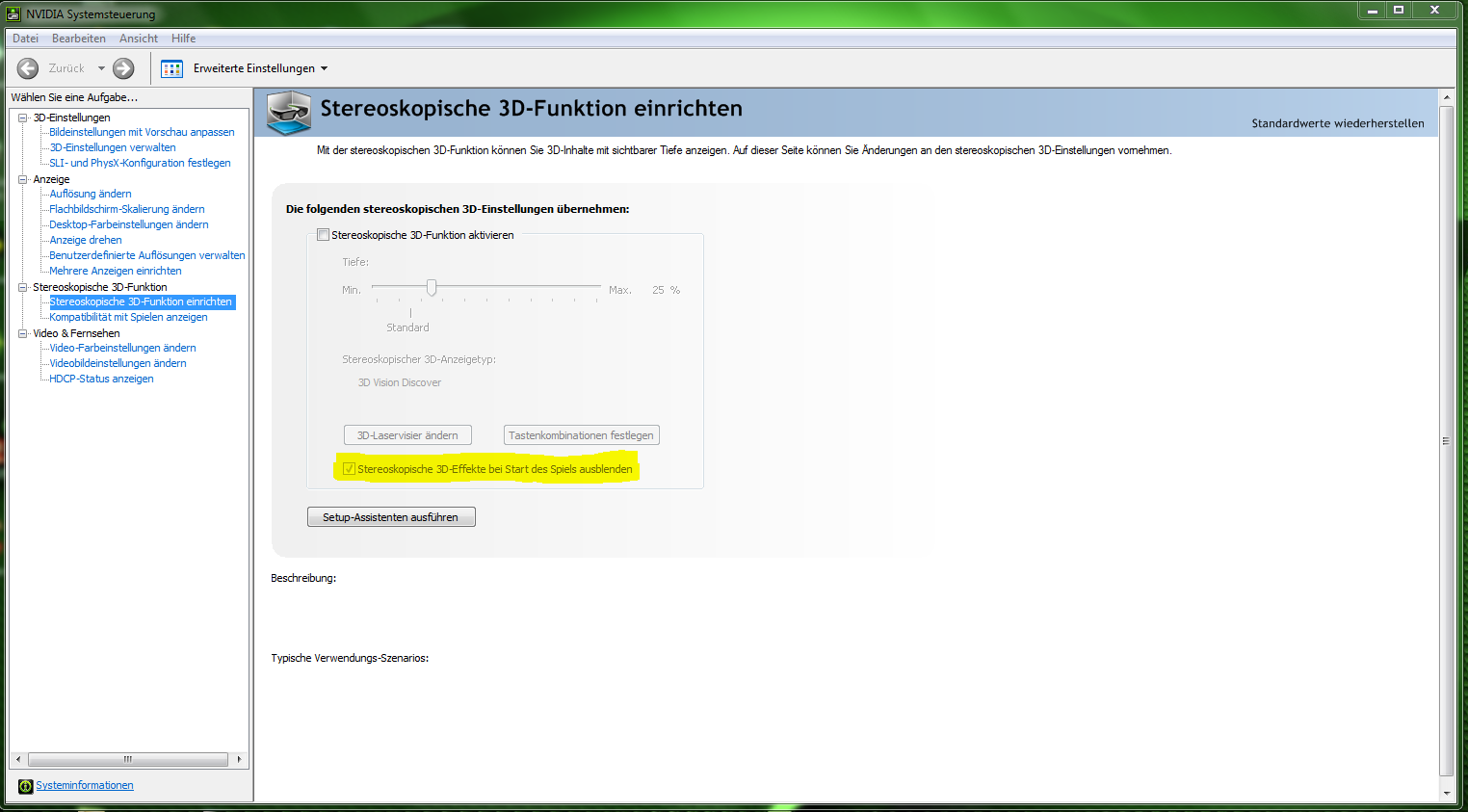Select Stereoskopische 3D-Funktion einrichten item
Image resolution: width=1468 pixels, height=812 pixels.
(x=142, y=301)
